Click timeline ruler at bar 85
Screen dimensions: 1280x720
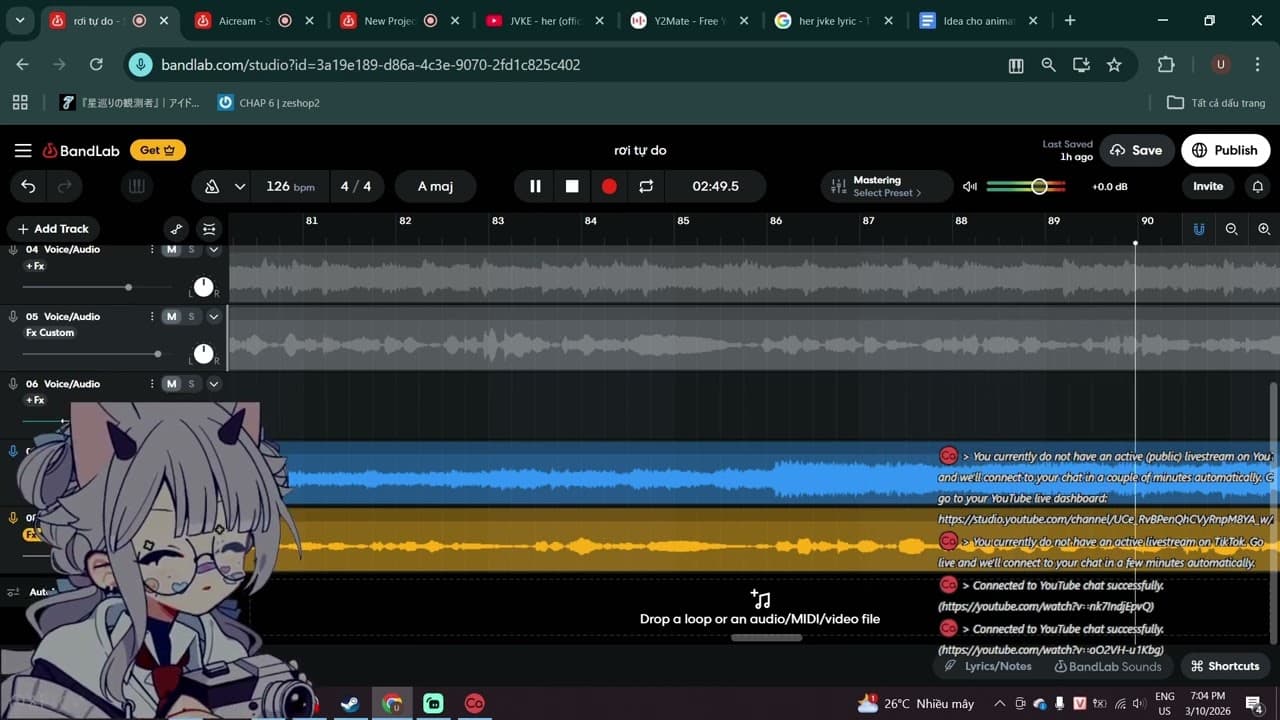pyautogui.click(x=683, y=221)
